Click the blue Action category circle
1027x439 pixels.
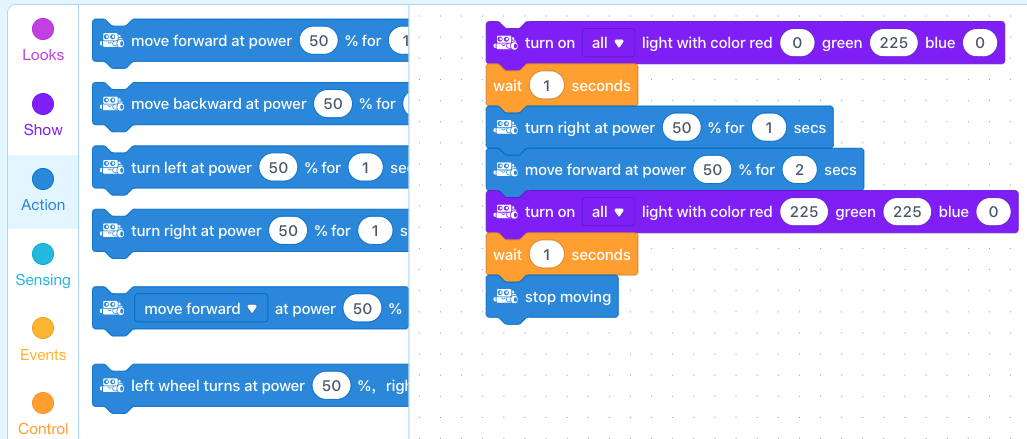click(43, 179)
